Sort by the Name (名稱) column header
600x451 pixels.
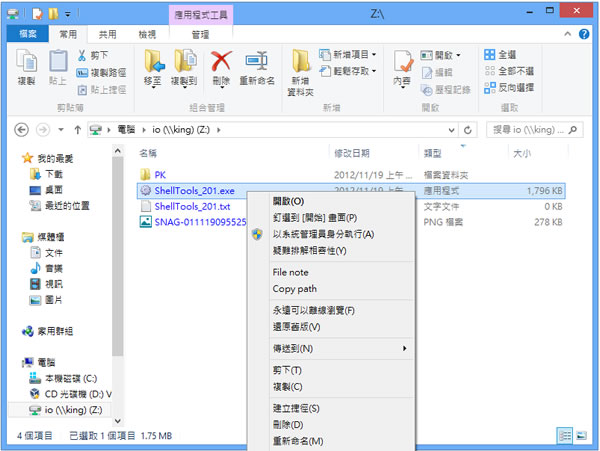tap(148, 153)
